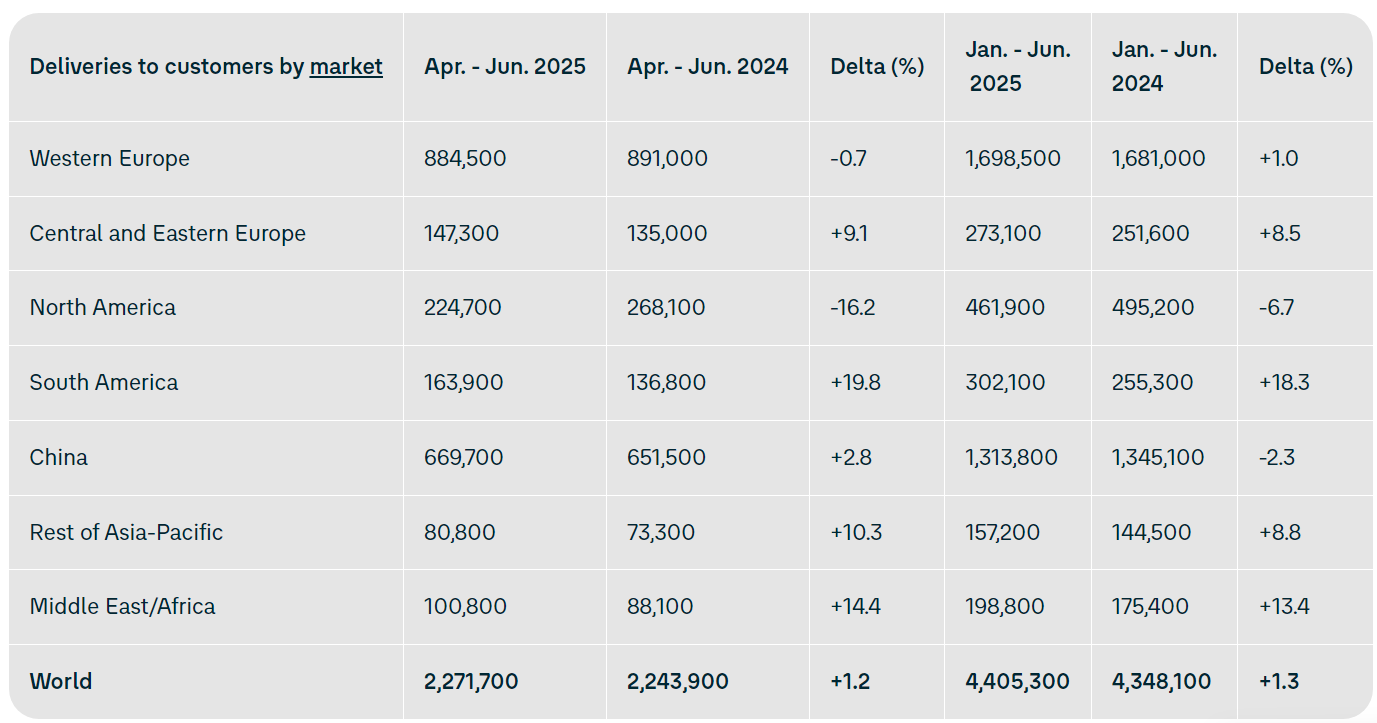1377x723 pixels.
Task: Select the "Rest of Asia-Pacific" row label
Action: [x=126, y=532]
